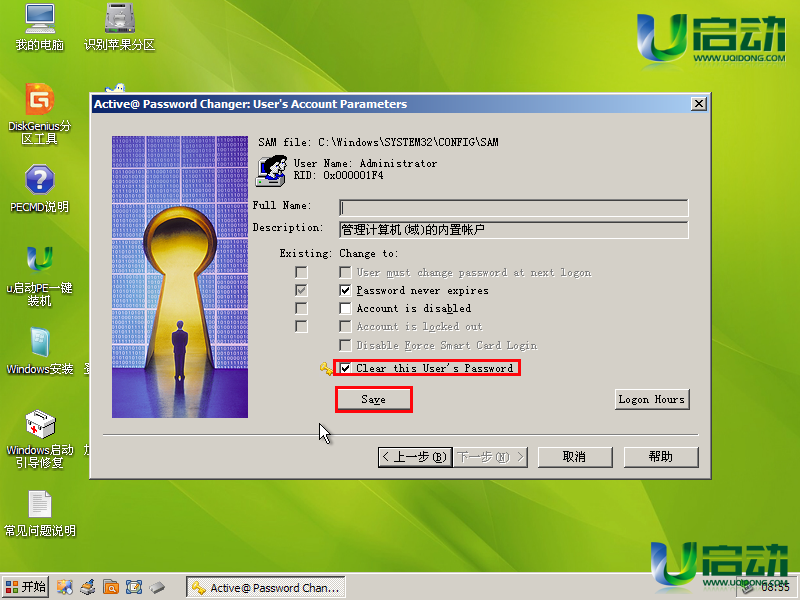Launch Windows启动引导修复 desktop icon
Viewport: 800px width, 600px height.
pyautogui.click(x=40, y=439)
